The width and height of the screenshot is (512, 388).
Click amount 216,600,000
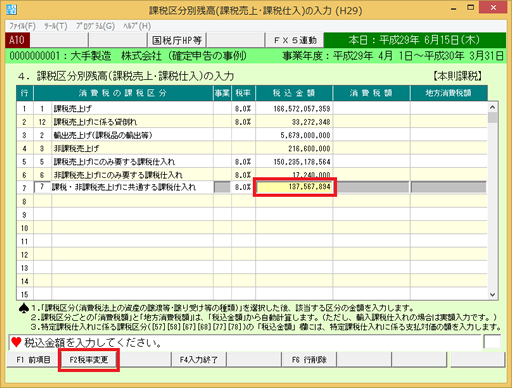tap(309, 149)
